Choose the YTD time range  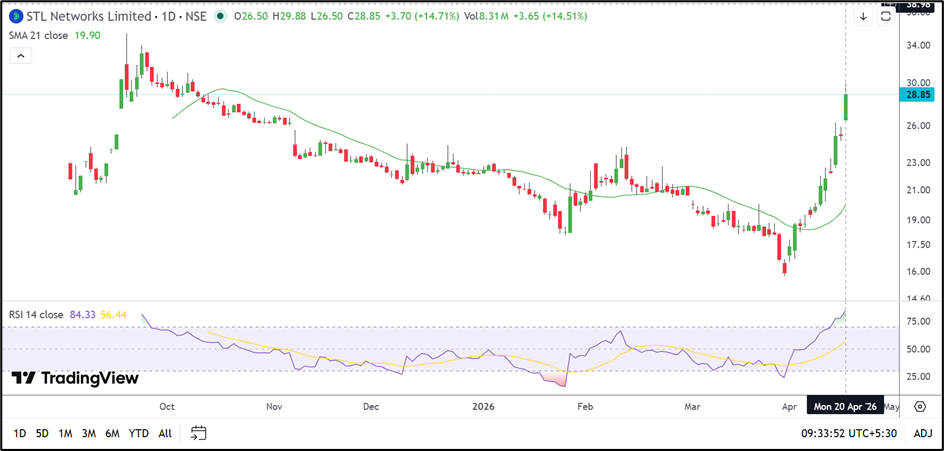coord(139,433)
